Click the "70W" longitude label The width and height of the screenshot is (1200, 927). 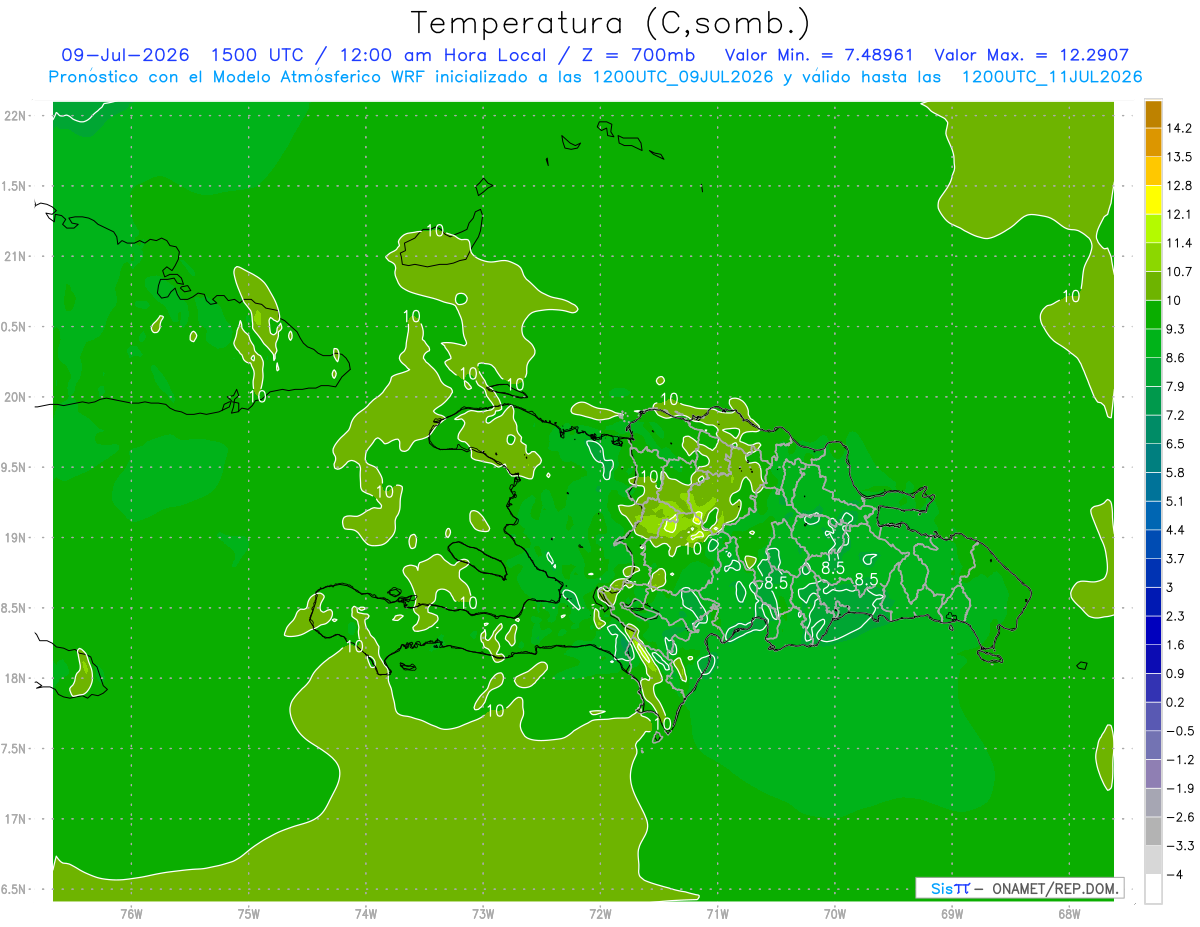pos(835,914)
